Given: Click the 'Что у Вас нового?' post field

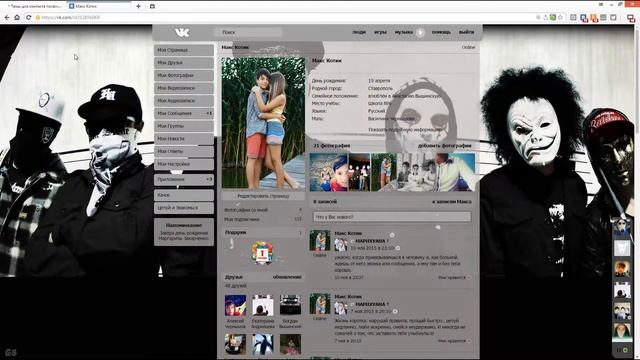Looking at the screenshot, I should pyautogui.click(x=392, y=217).
